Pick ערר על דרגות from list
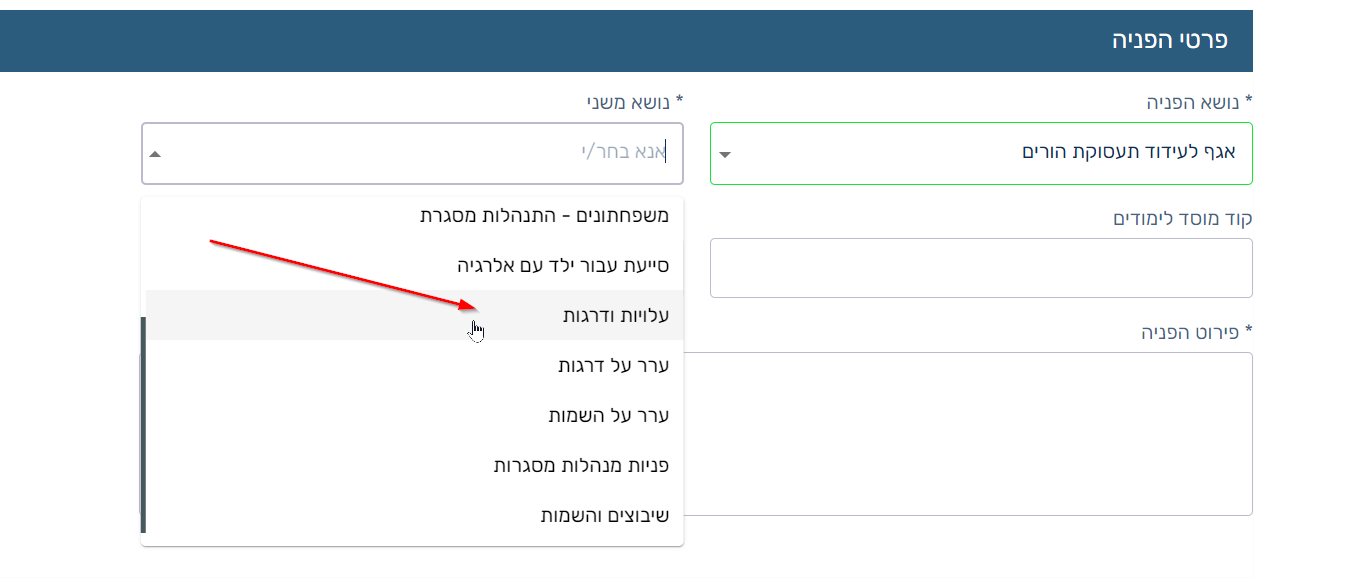 tap(613, 366)
